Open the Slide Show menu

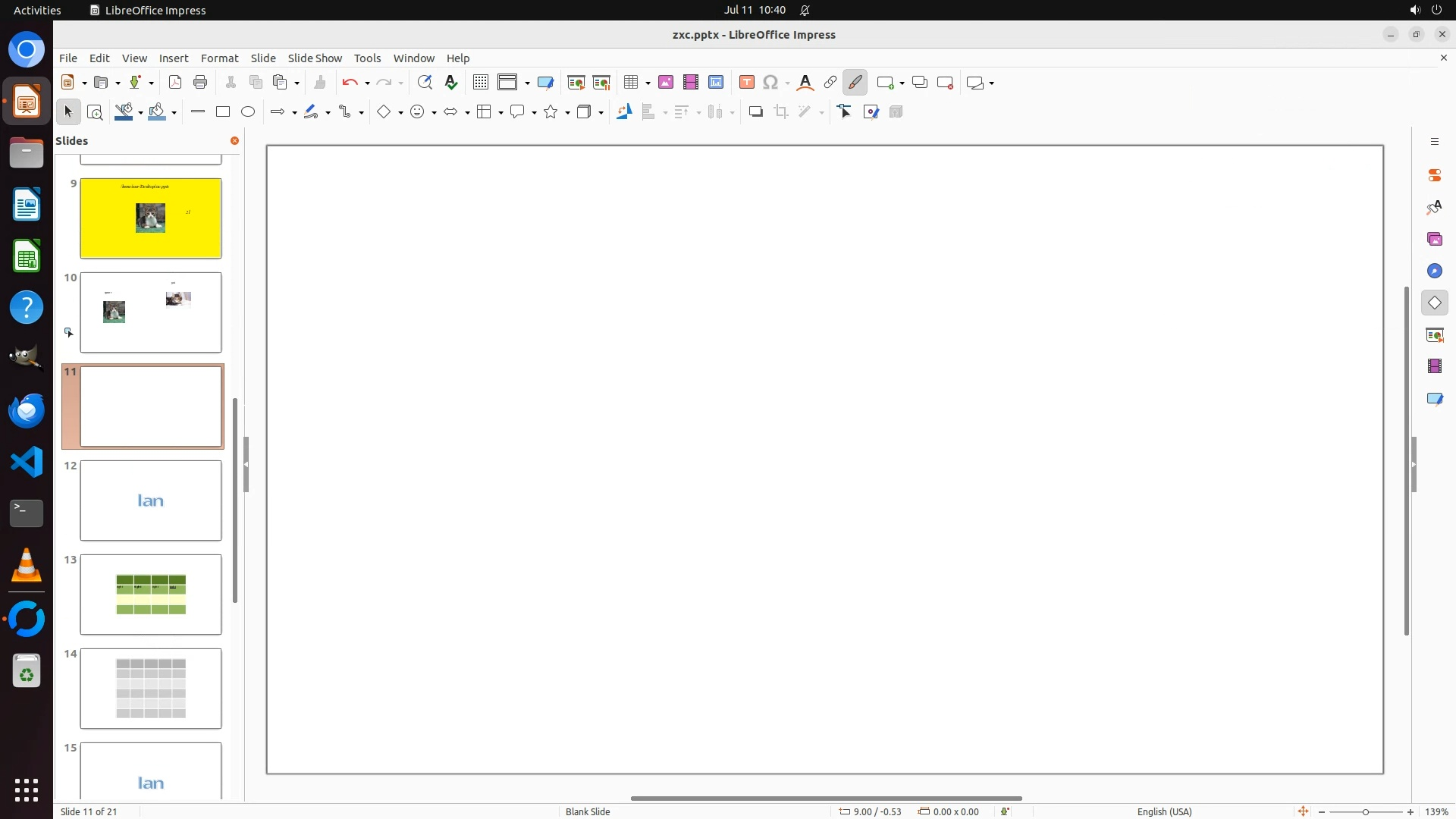[x=315, y=58]
